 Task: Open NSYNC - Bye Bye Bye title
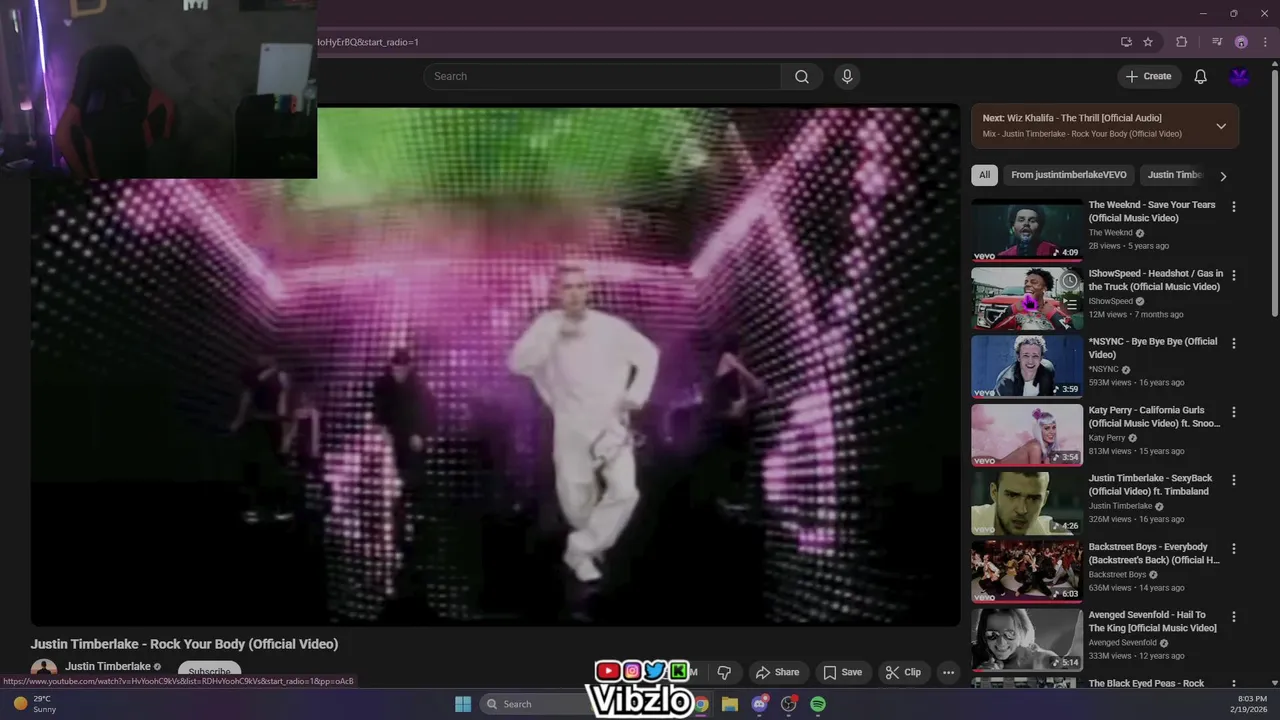click(x=1153, y=348)
